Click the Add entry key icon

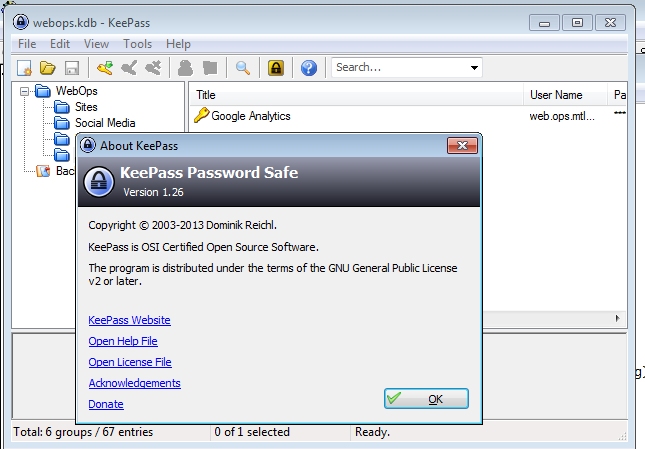click(x=105, y=68)
